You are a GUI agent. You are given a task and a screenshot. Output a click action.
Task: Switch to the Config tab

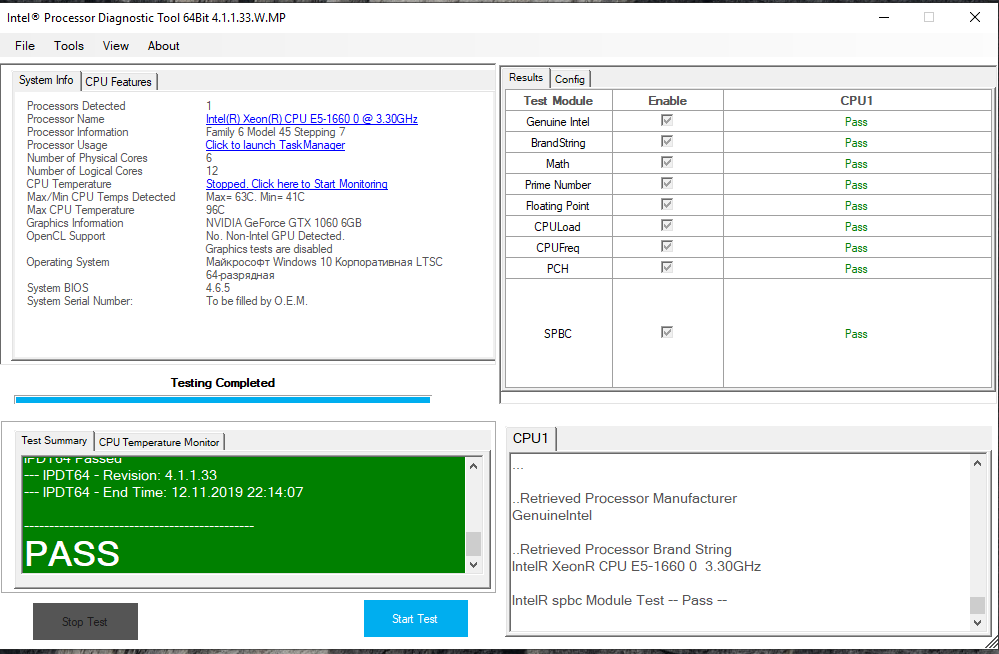(570, 79)
